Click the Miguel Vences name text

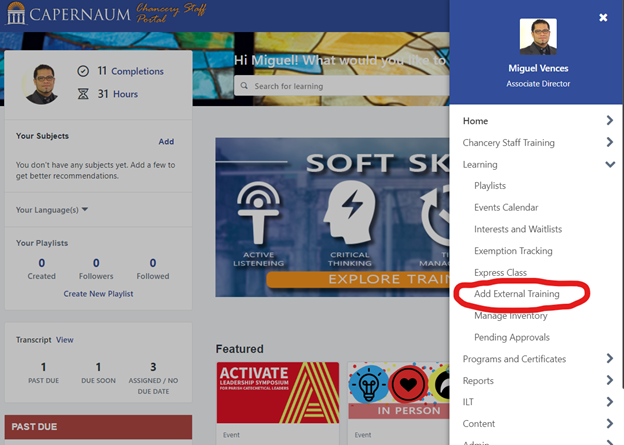(538, 68)
